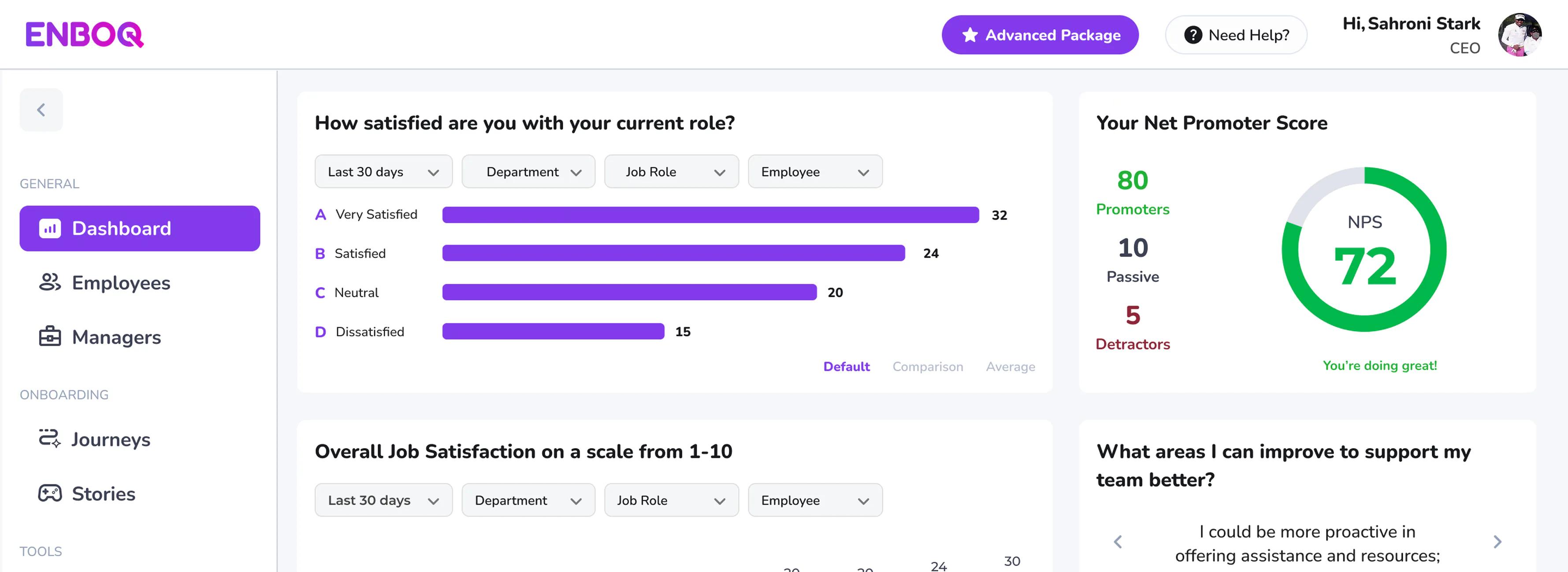This screenshot has width=1568, height=572.
Task: Click the ENBOQ logo
Action: point(85,35)
